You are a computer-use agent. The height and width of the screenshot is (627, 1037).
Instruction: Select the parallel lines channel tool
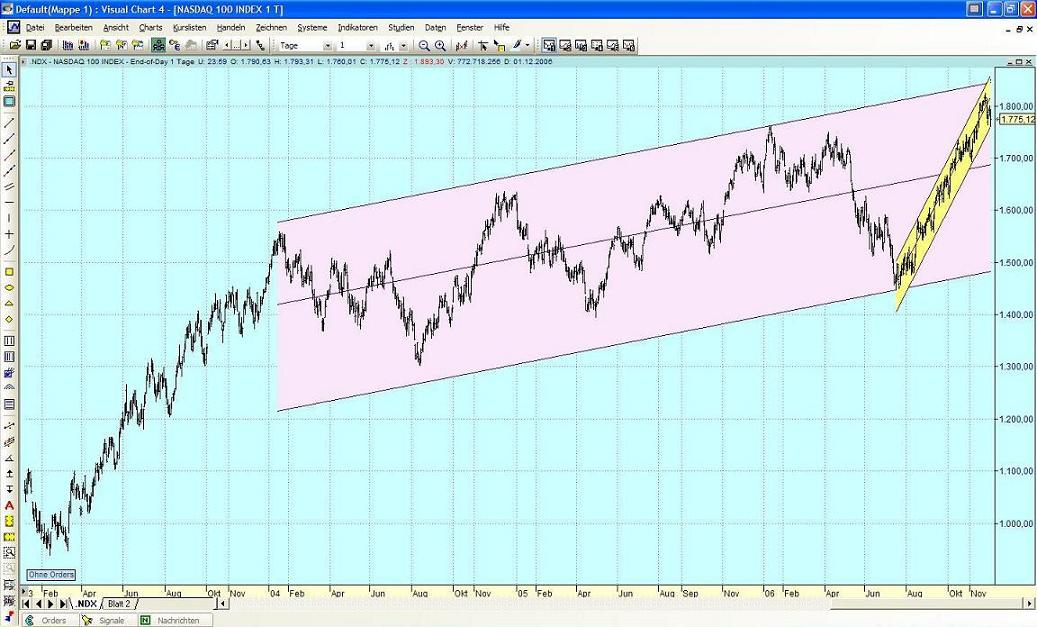coord(10,186)
